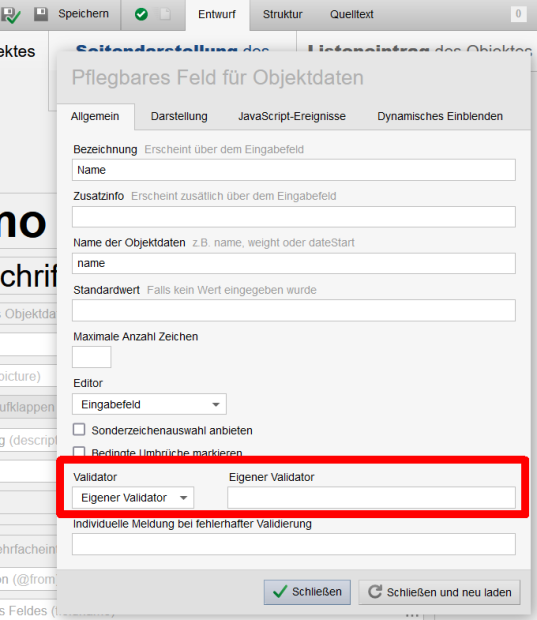Open the JavaScript-Ereignisse tab
The width and height of the screenshot is (537, 620).
click(x=292, y=116)
